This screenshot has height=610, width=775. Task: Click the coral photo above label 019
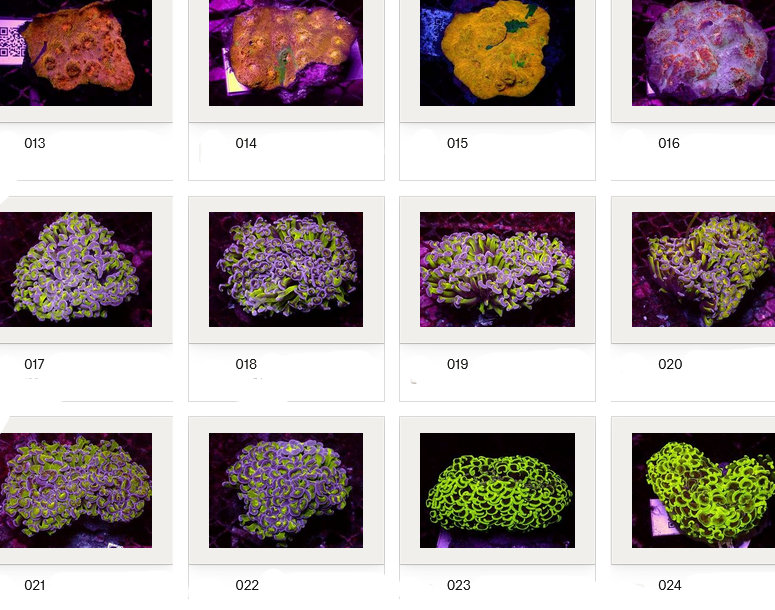pyautogui.click(x=497, y=269)
